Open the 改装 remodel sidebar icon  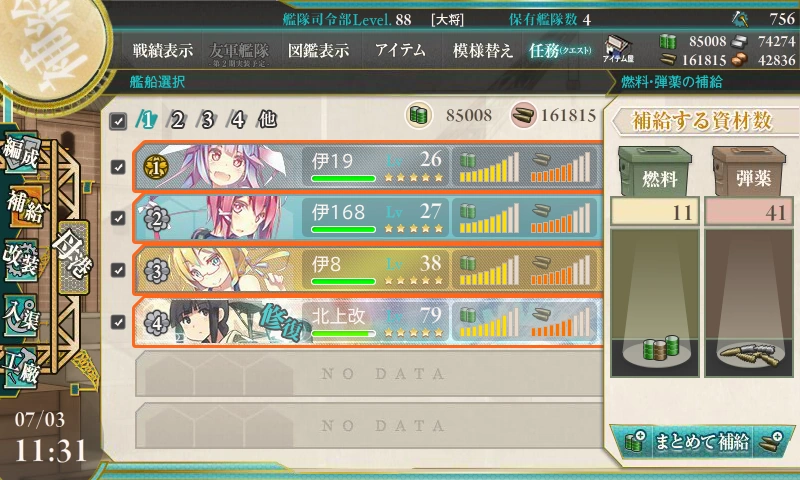21,259
